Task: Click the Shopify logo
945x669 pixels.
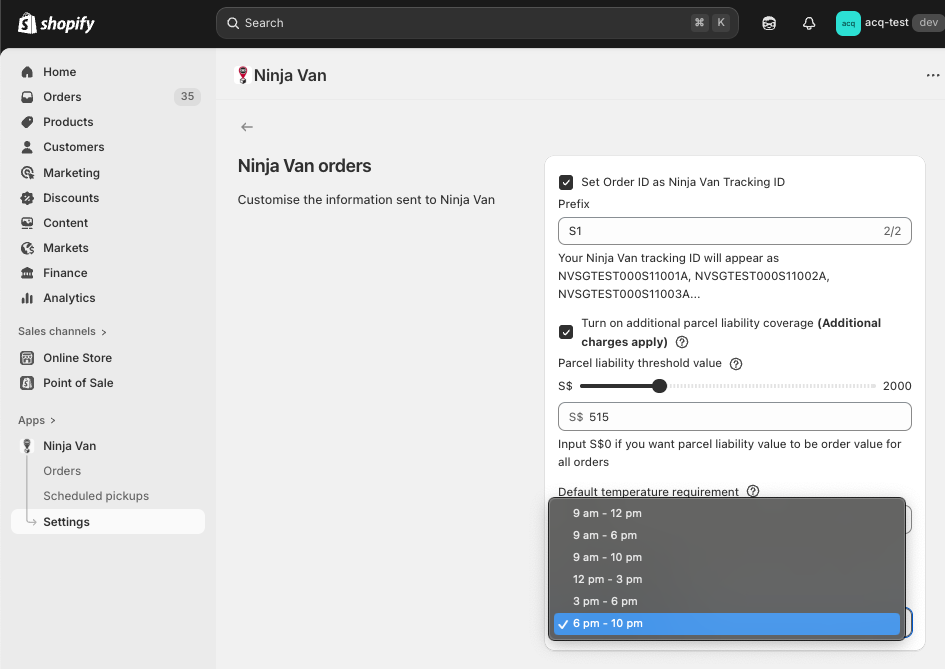Action: pos(57,23)
